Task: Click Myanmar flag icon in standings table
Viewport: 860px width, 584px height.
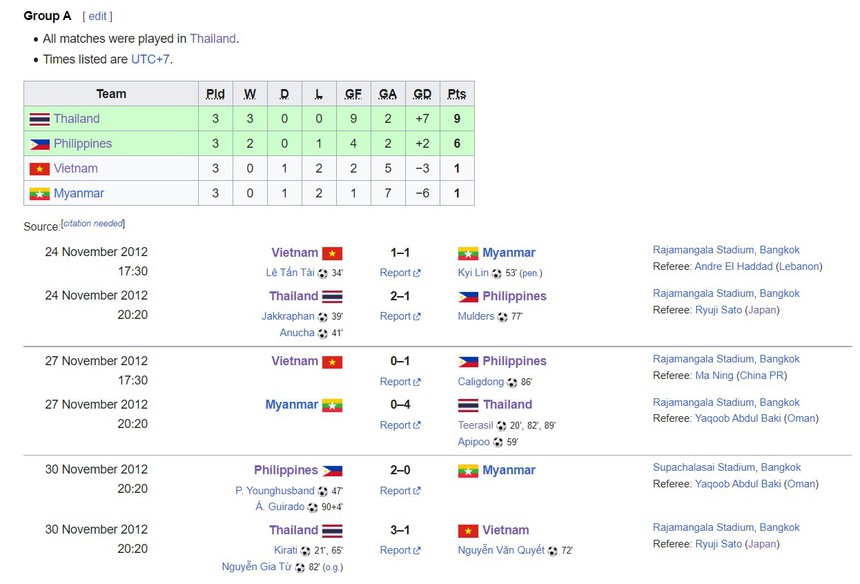Action: click(39, 194)
